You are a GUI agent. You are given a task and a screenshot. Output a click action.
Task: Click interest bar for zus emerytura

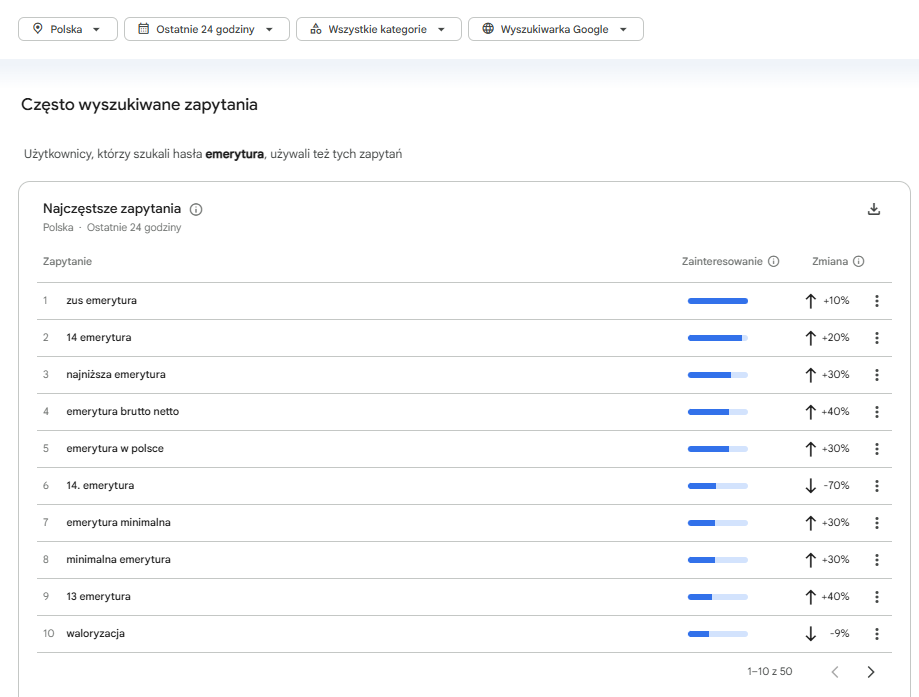pyautogui.click(x=718, y=301)
